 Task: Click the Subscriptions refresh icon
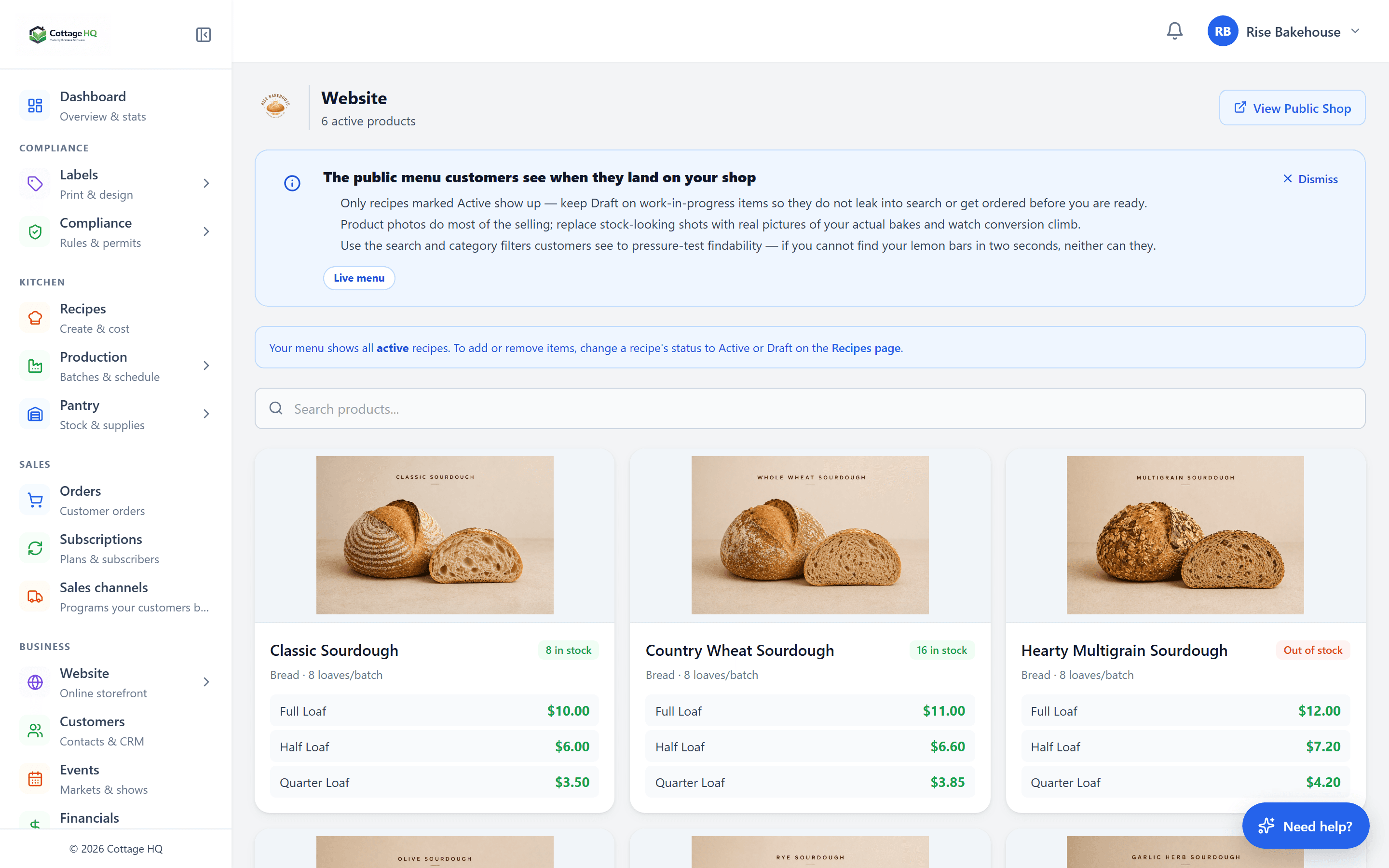[35, 549]
